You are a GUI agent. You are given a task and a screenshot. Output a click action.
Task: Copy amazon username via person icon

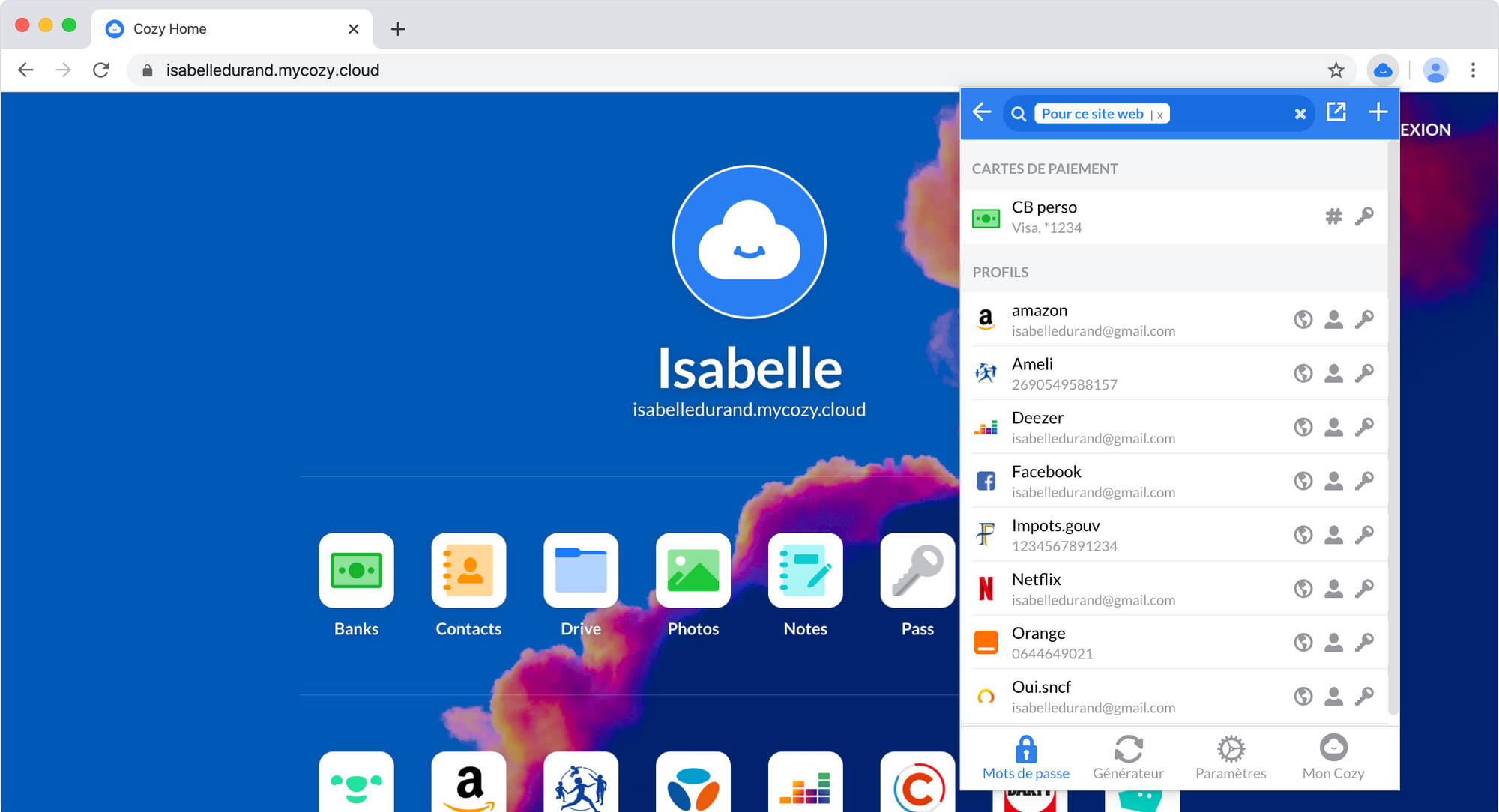(x=1333, y=320)
